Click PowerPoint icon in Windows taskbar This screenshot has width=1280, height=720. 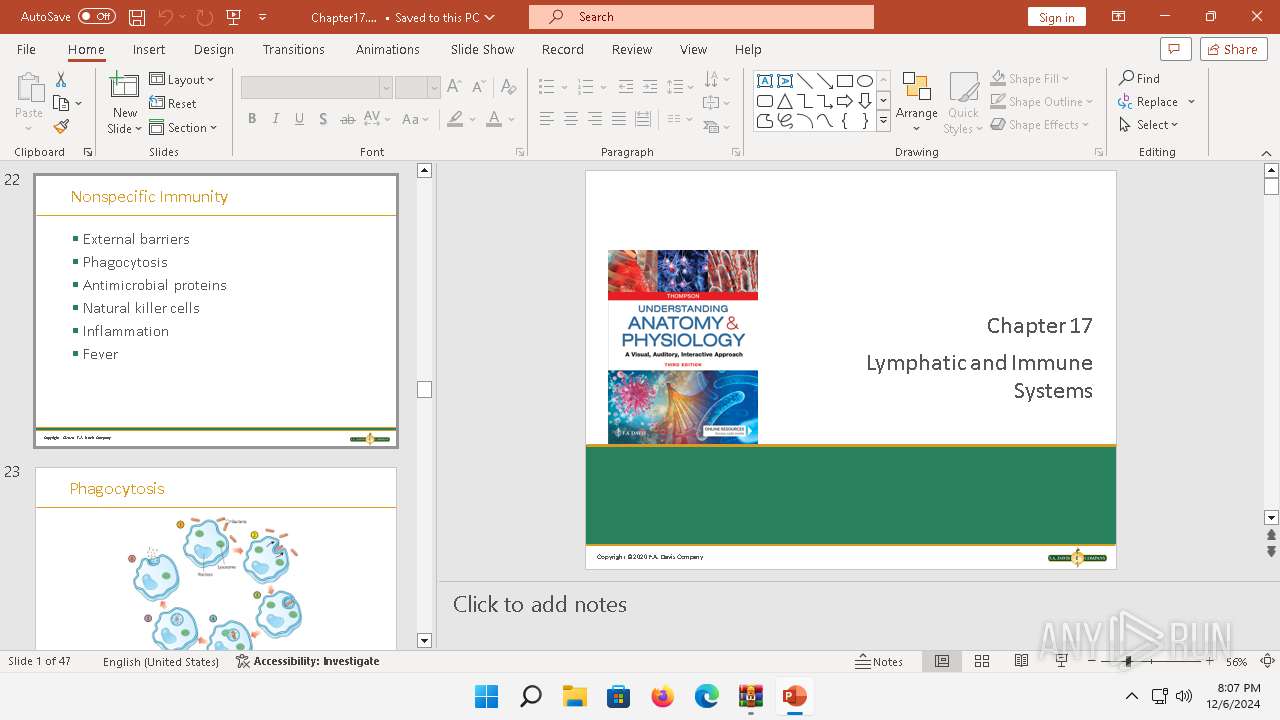(x=795, y=696)
